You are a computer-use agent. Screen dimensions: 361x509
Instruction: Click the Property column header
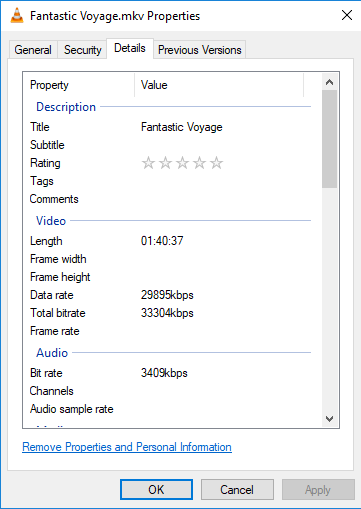pos(79,85)
